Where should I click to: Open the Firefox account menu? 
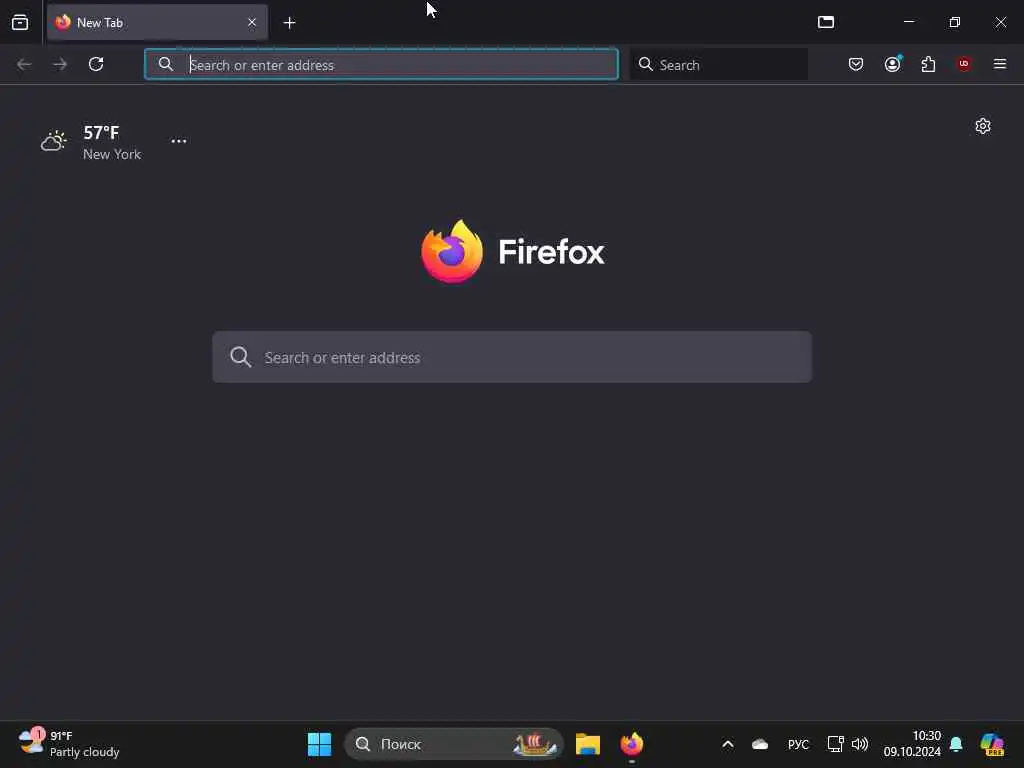(892, 64)
